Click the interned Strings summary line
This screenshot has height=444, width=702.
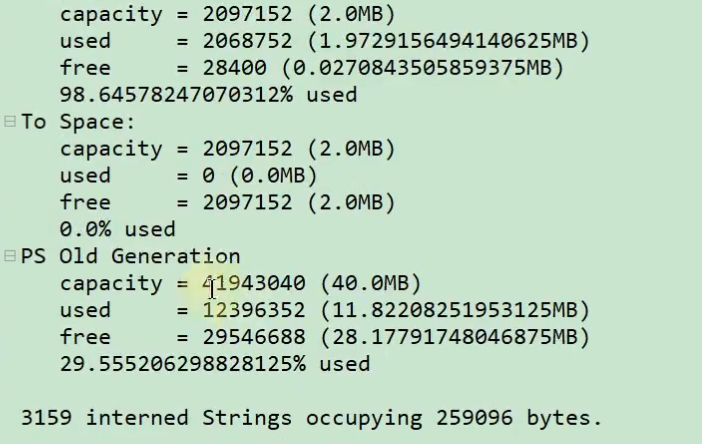311,416
